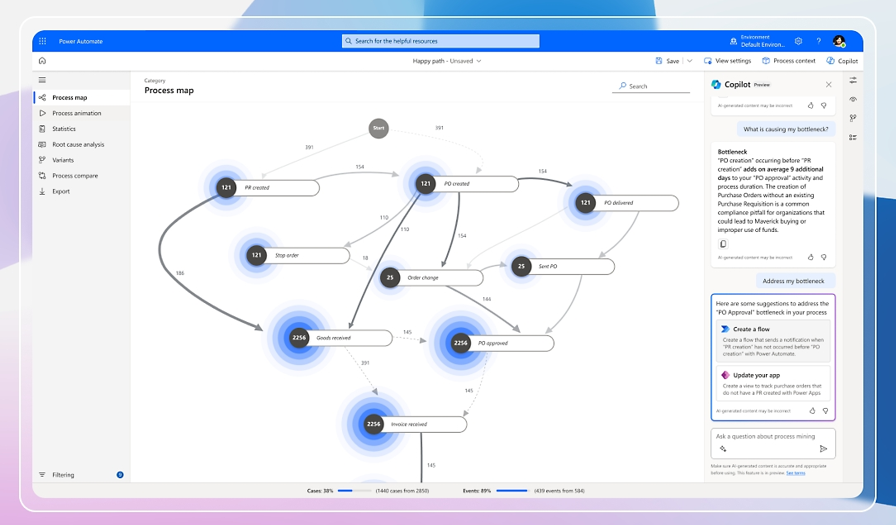Adjust the Events 89% progress bar
Viewport: 896px width, 525px height.
point(513,490)
